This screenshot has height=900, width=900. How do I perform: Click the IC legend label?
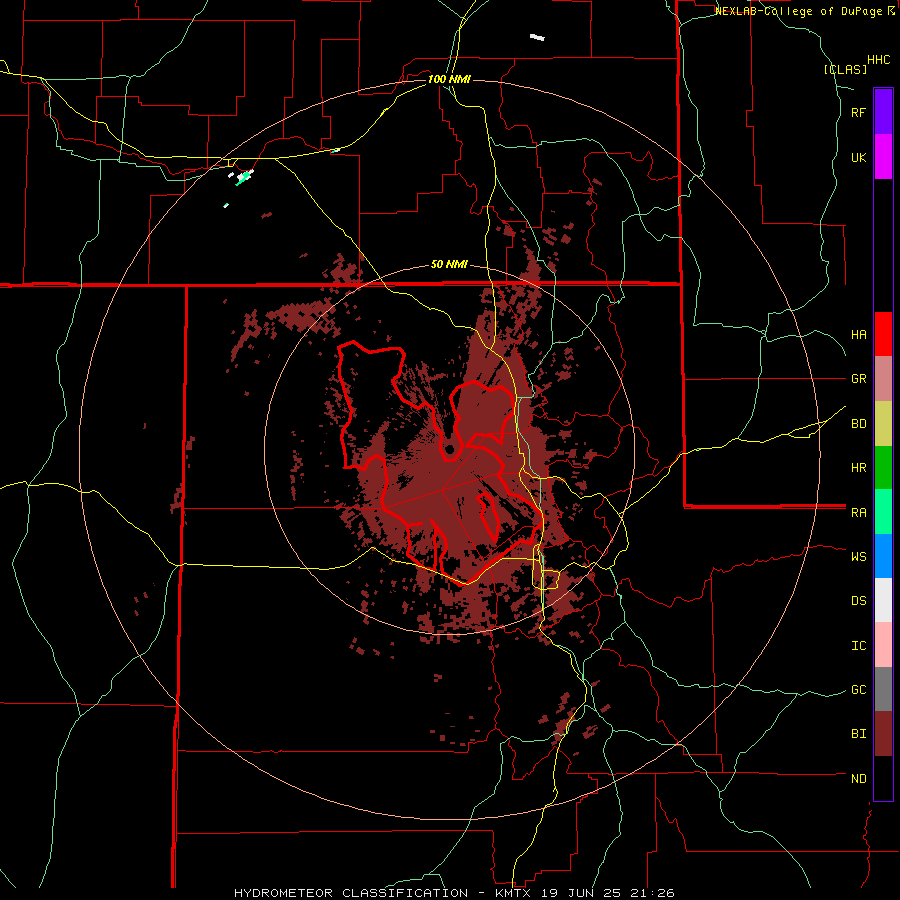tap(859, 646)
